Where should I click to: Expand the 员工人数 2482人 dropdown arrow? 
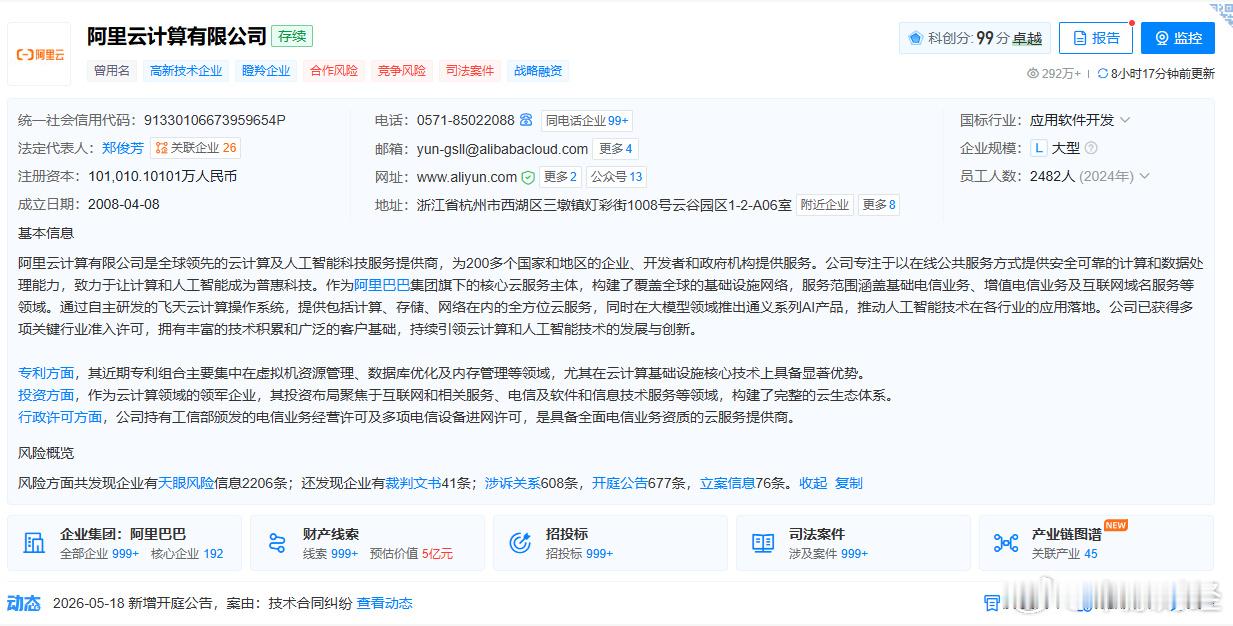tap(1145, 176)
